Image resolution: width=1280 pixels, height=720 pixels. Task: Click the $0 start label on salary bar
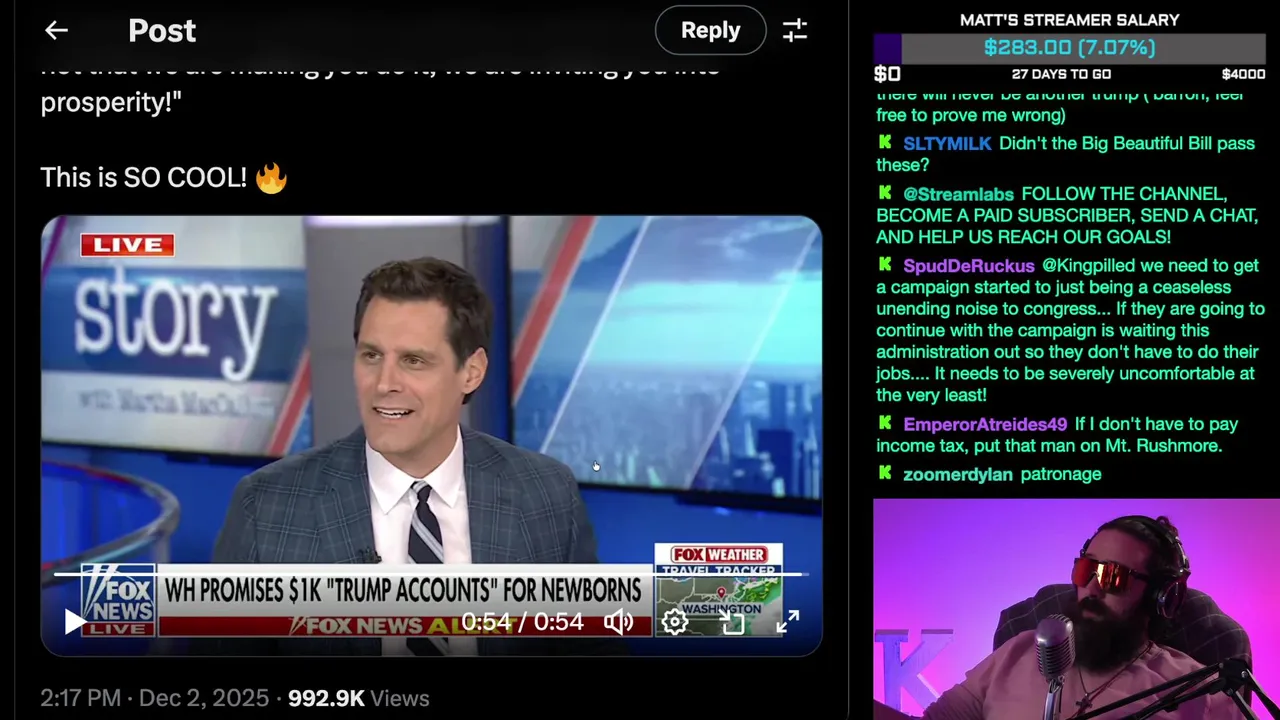tap(887, 74)
